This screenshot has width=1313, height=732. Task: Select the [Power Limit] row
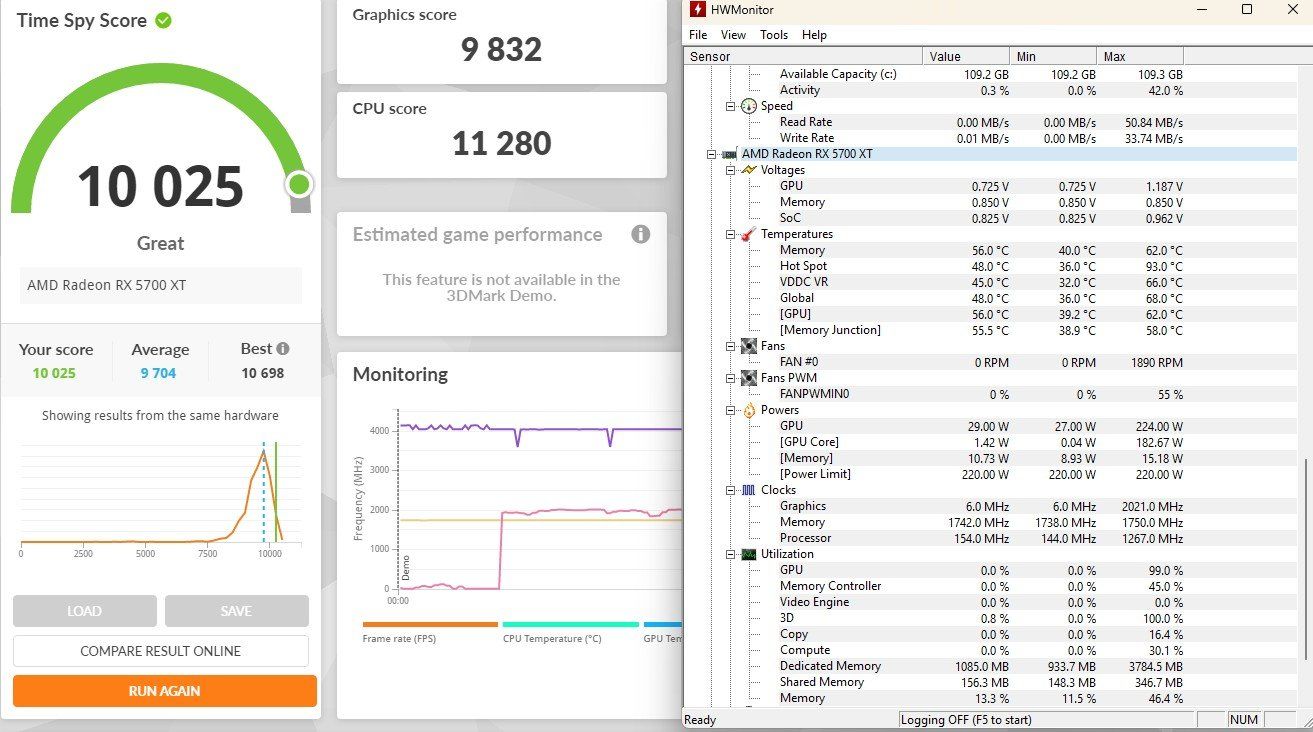click(990, 474)
